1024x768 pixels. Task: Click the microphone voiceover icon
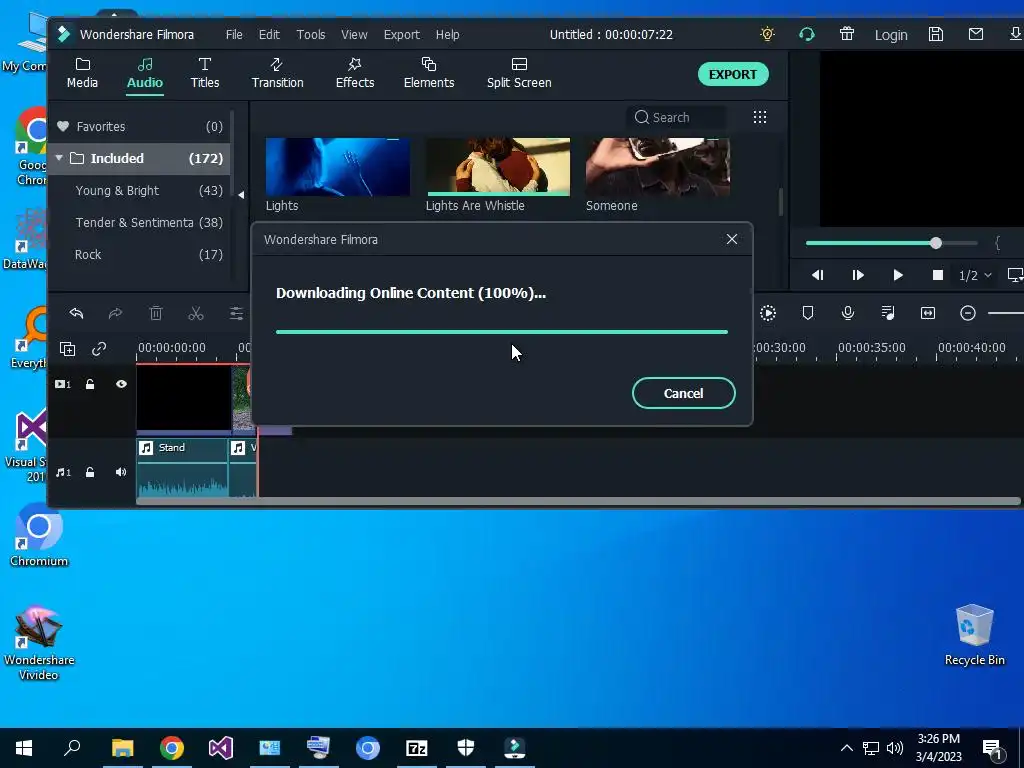pyautogui.click(x=848, y=313)
